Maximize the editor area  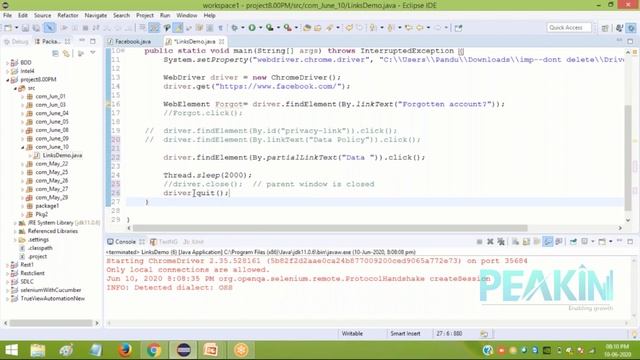[x=630, y=41]
